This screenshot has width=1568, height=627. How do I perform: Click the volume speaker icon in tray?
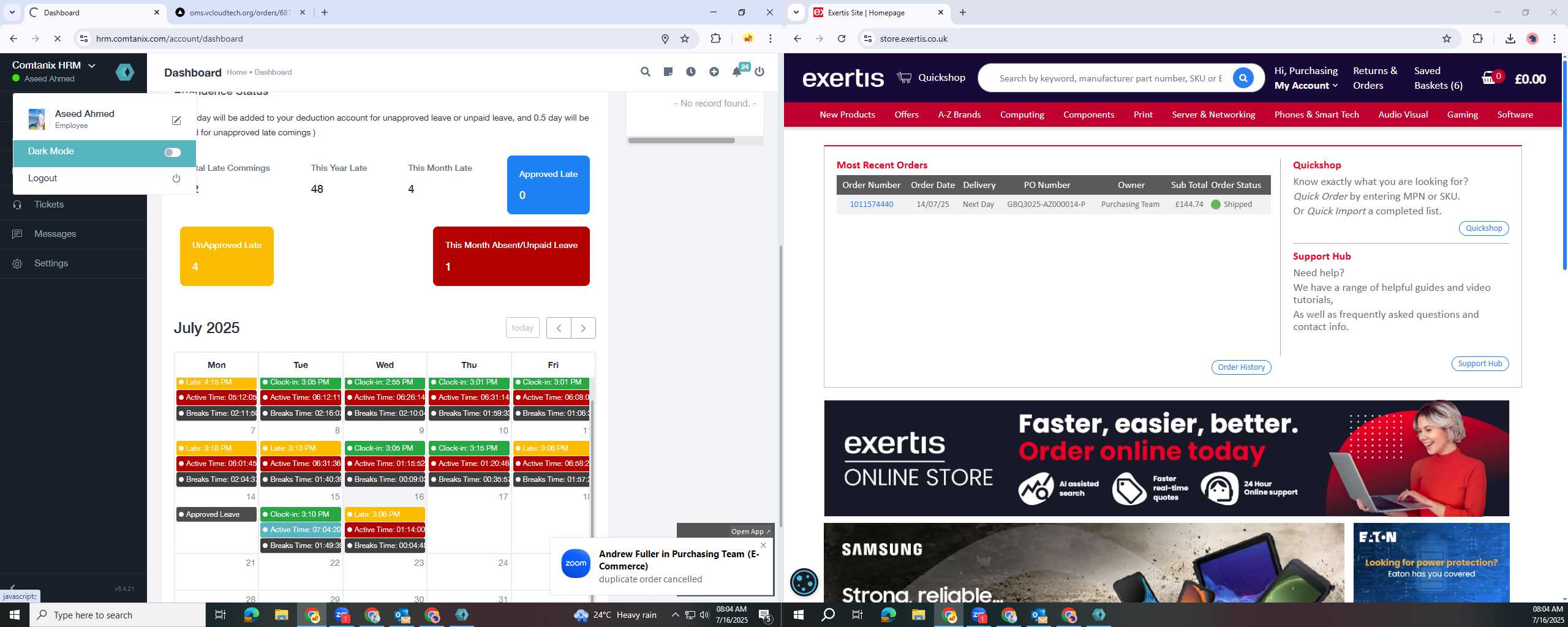[x=704, y=615]
